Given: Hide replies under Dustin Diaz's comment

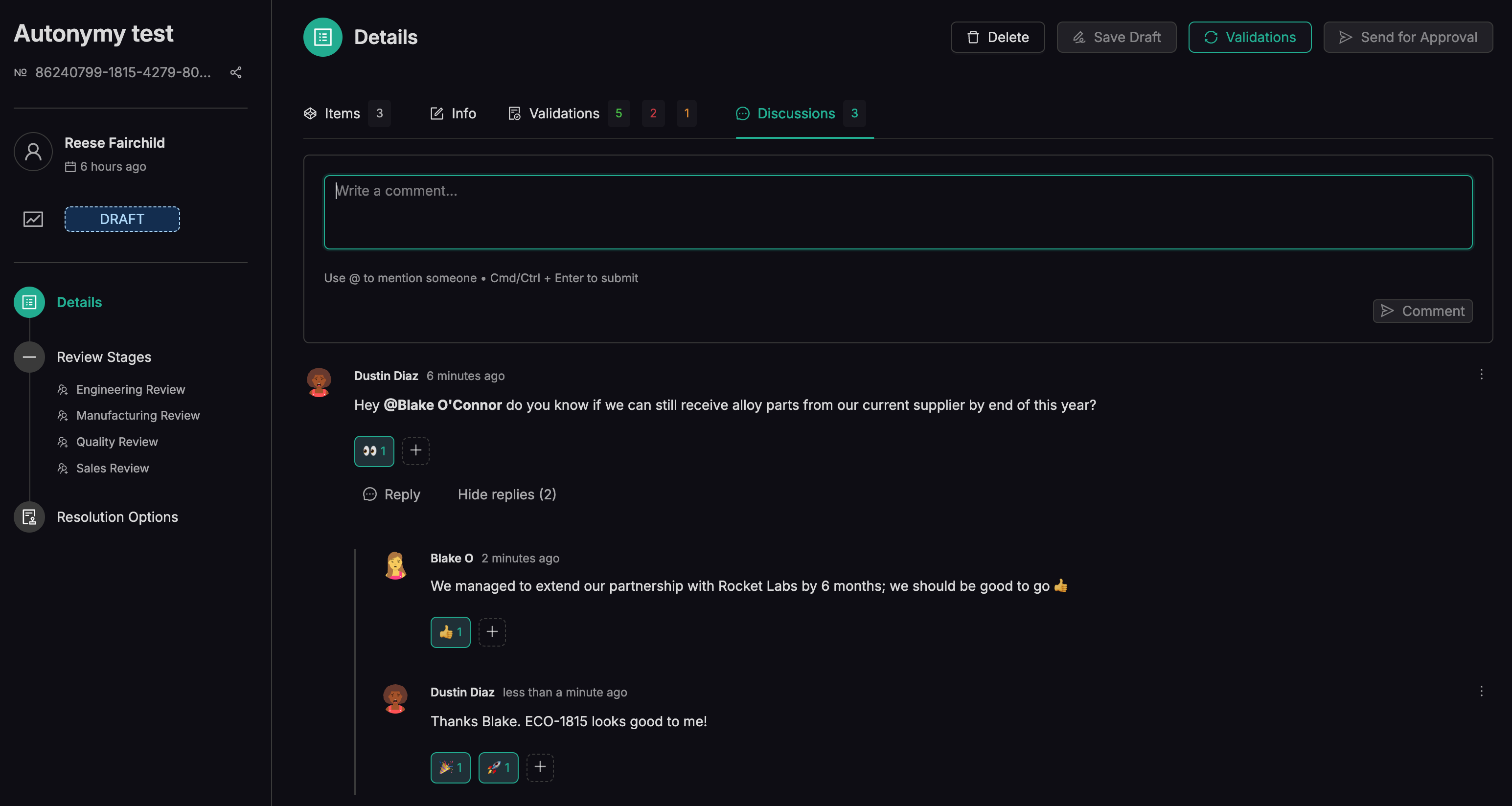Looking at the screenshot, I should [506, 494].
